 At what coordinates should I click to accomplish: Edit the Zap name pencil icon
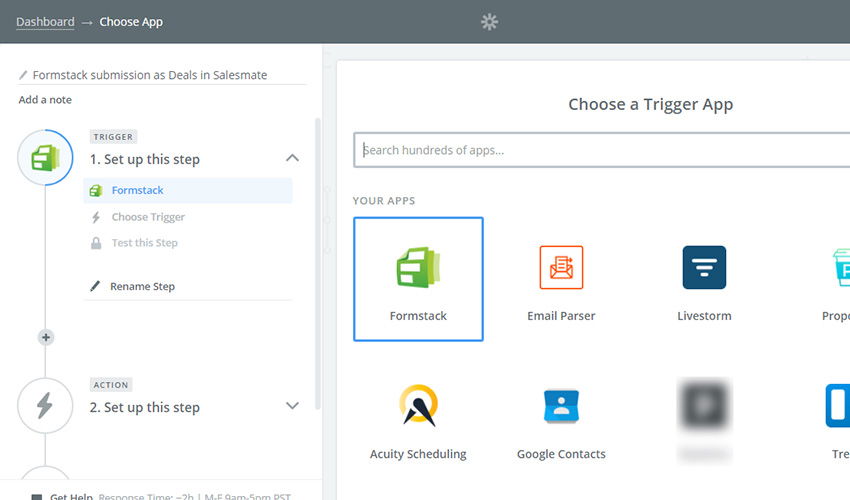[x=23, y=75]
